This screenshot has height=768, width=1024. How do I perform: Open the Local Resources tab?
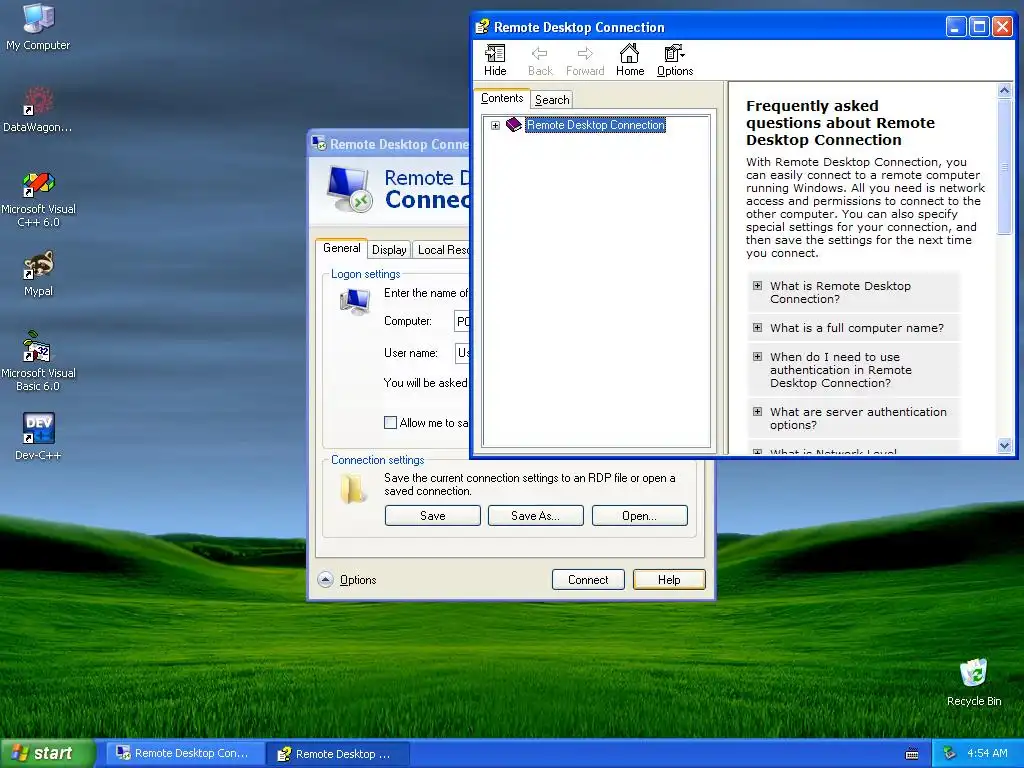click(441, 249)
